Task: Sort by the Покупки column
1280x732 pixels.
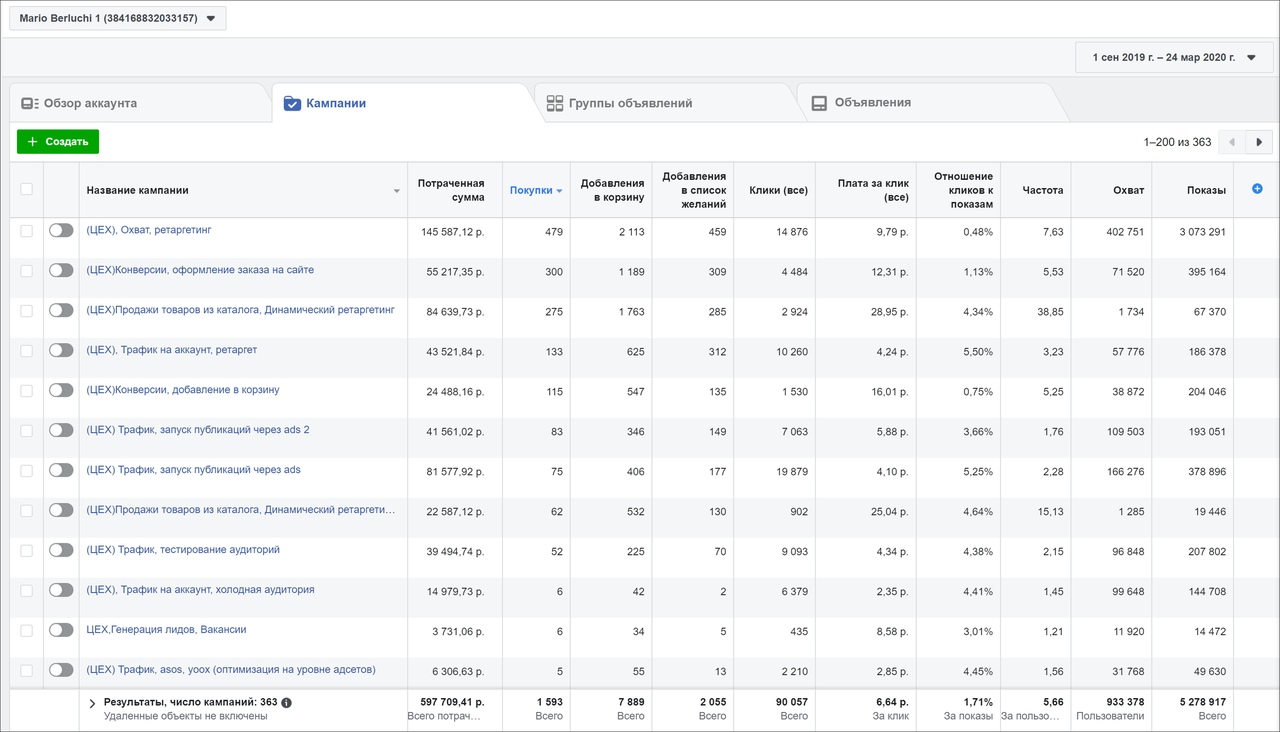Action: click(x=536, y=190)
